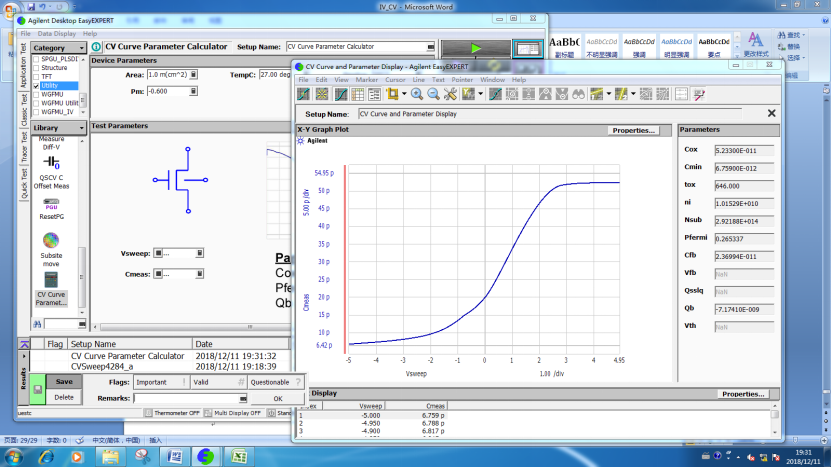Check the WGFMU_IV category checkbox
831x468 pixels.
pos(36,112)
